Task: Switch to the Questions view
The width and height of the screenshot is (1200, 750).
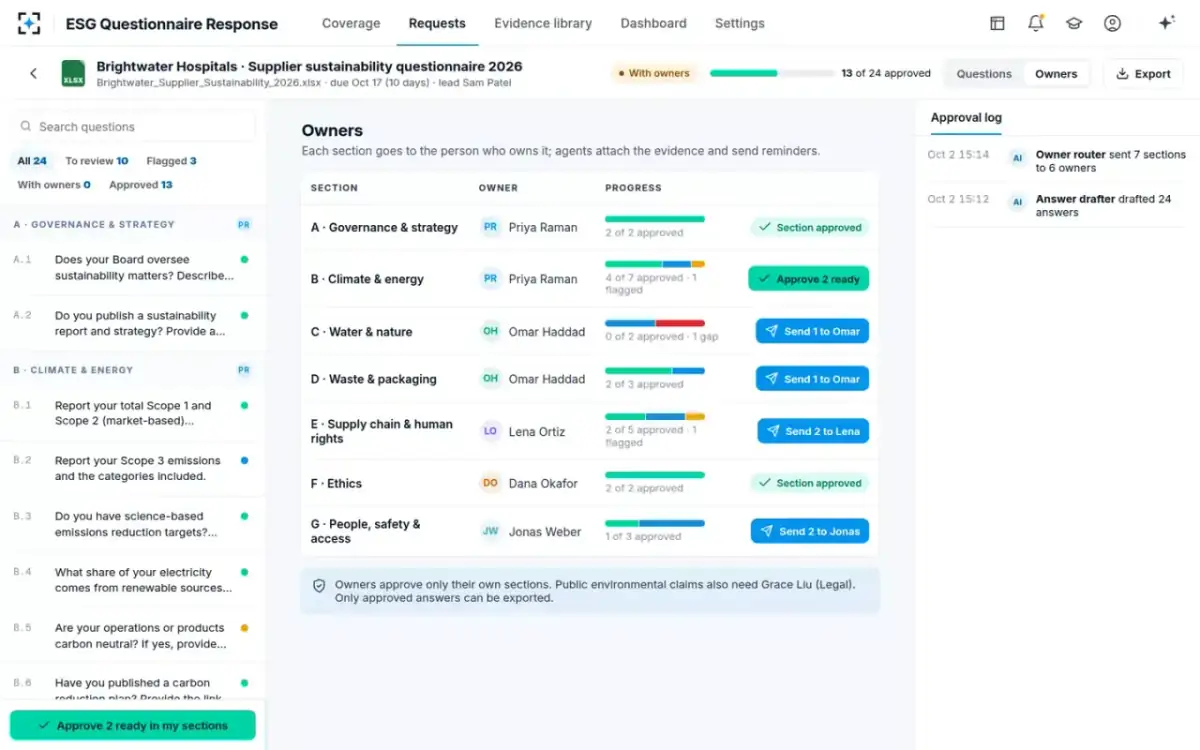Action: (x=984, y=74)
